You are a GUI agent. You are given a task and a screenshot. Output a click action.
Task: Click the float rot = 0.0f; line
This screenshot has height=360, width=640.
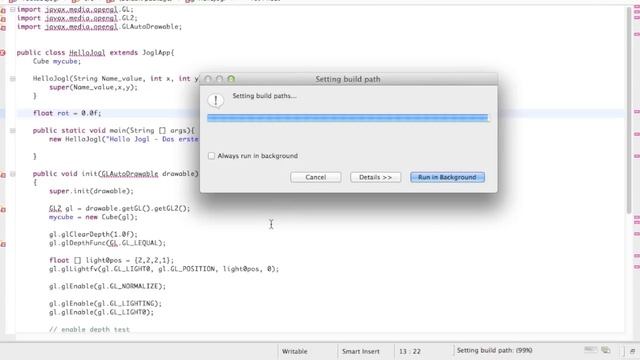pos(67,113)
